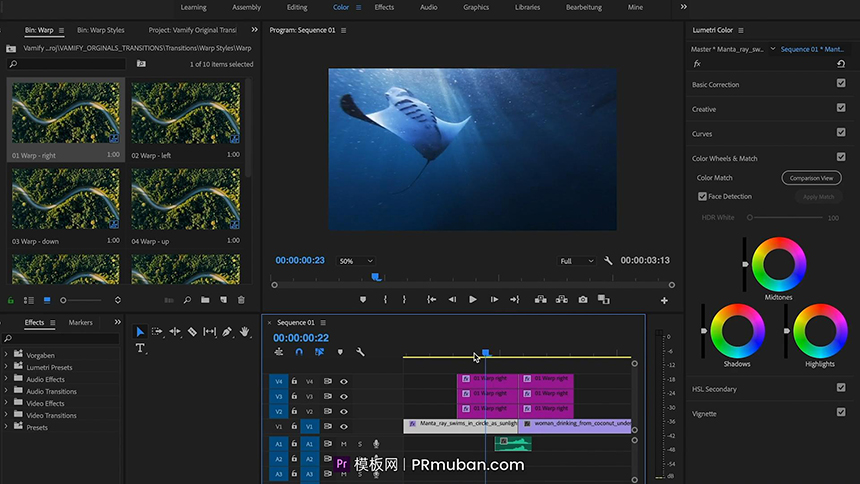The width and height of the screenshot is (860, 484).
Task: Choose the Hand tool
Action: [x=244, y=332]
